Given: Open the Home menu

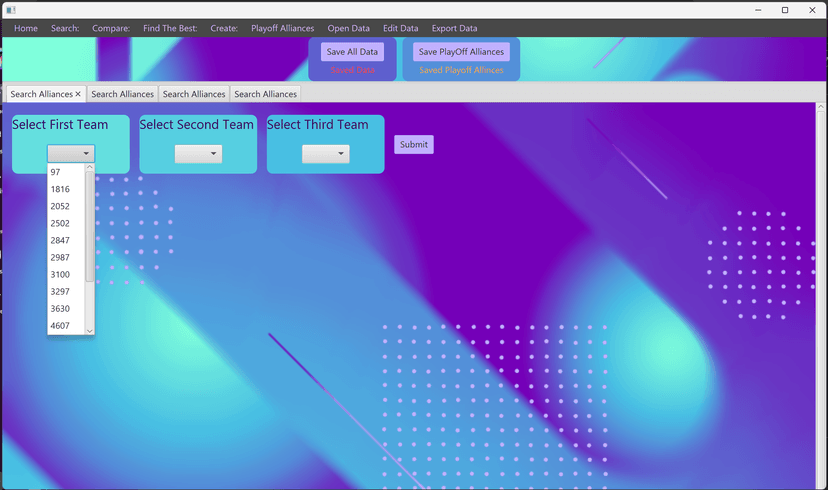Looking at the screenshot, I should [x=26, y=28].
